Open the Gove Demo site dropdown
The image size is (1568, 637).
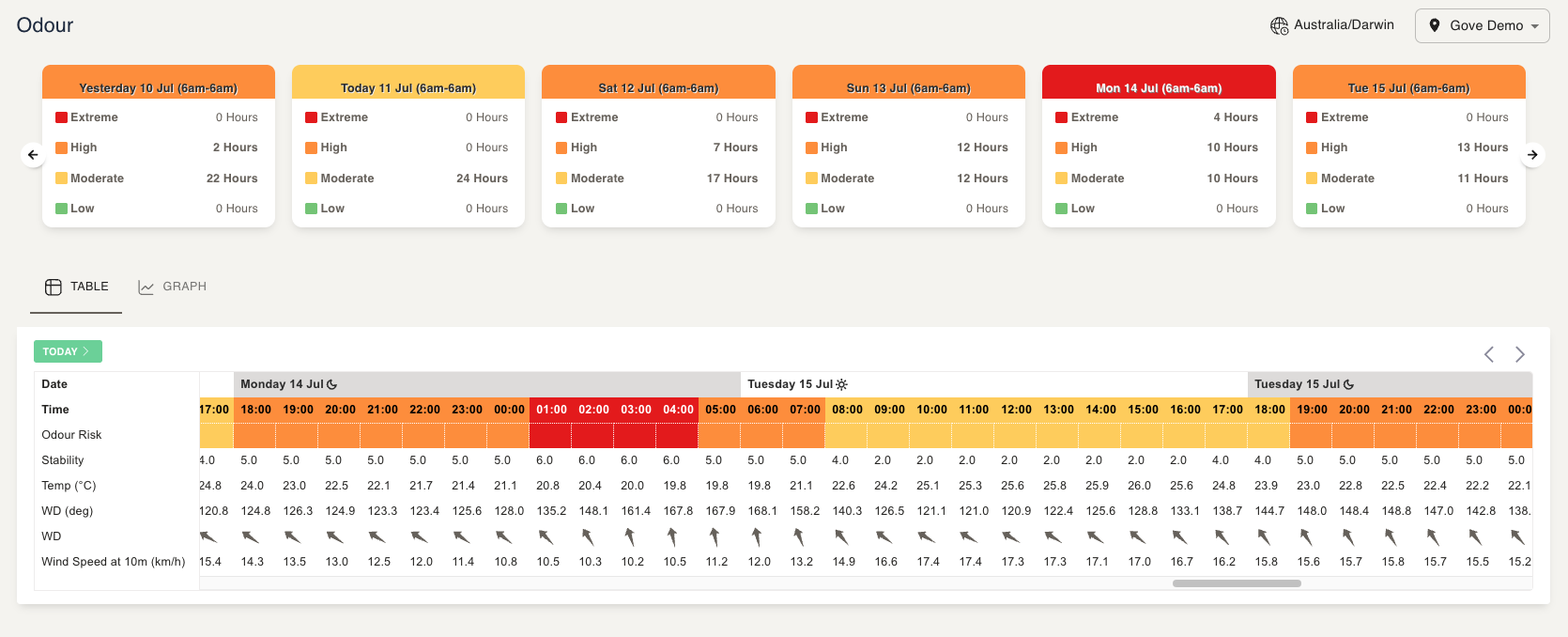(1482, 25)
